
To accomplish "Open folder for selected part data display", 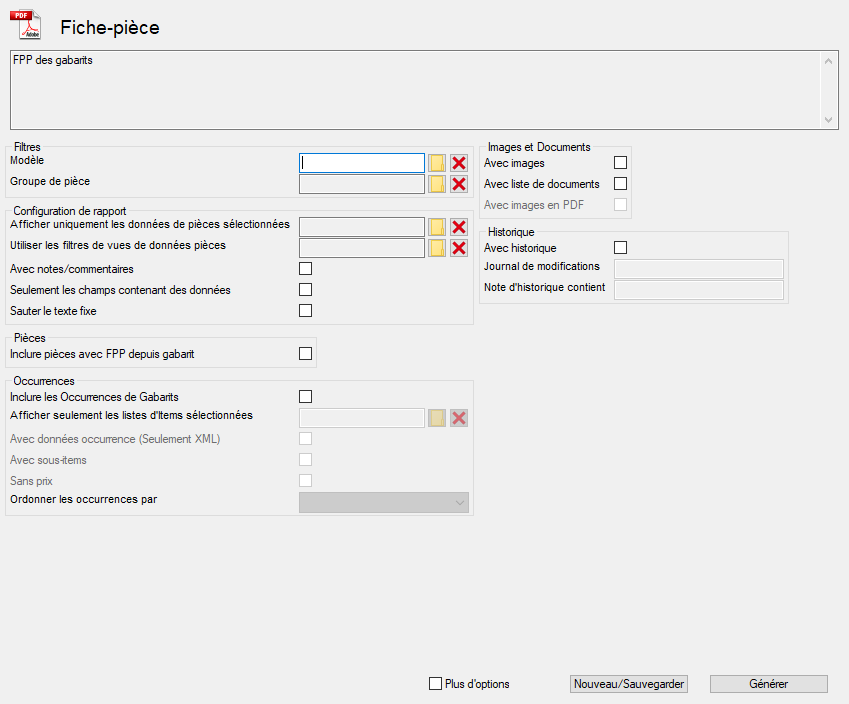I will click(437, 227).
